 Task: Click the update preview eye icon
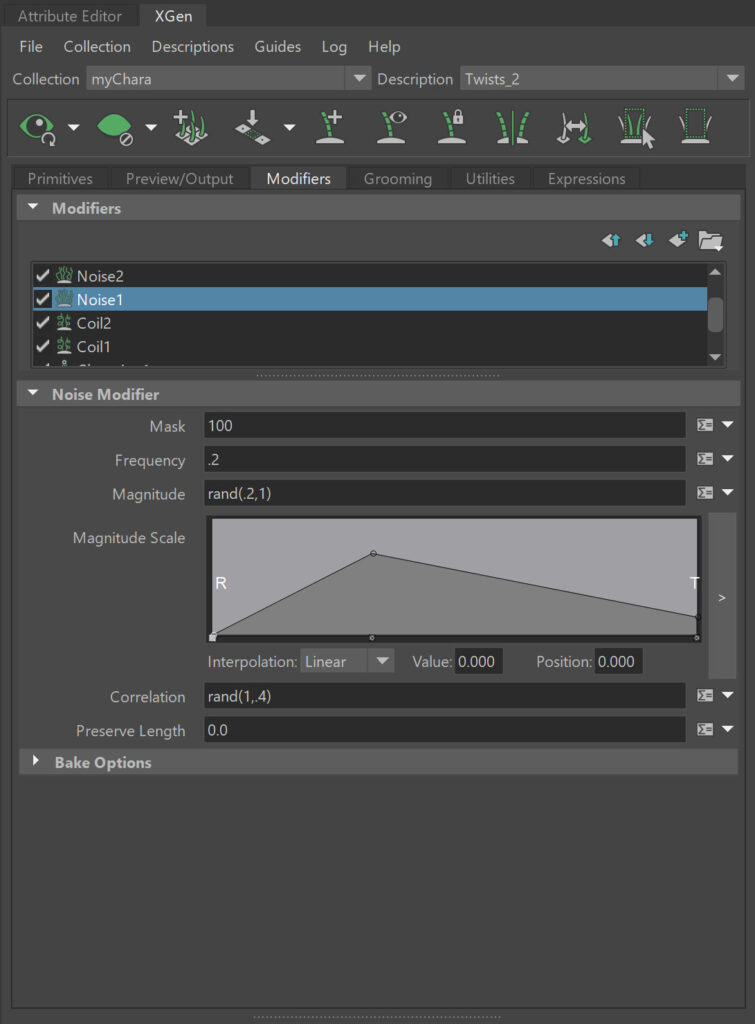coord(37,128)
